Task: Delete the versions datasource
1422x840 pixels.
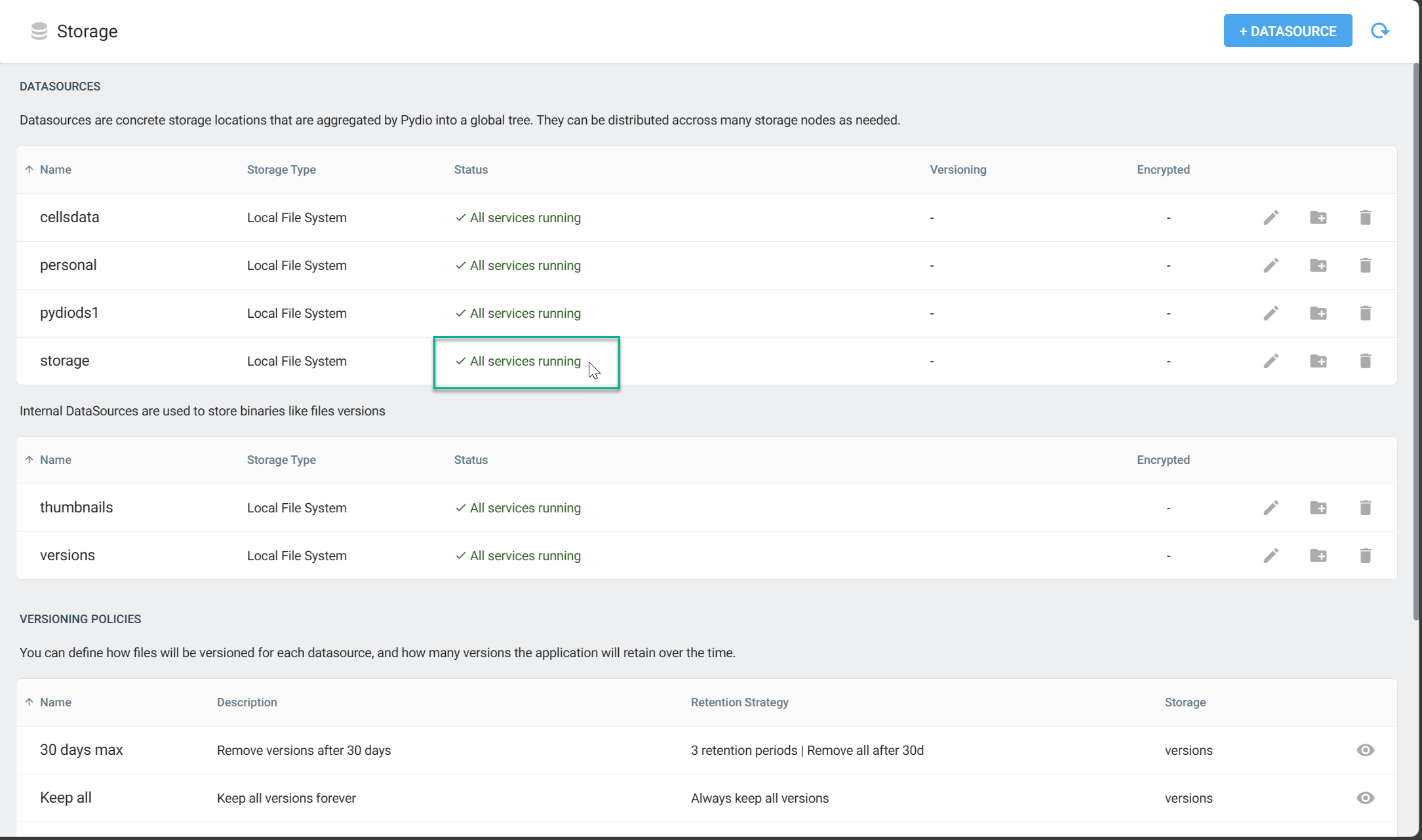Action: (x=1366, y=556)
